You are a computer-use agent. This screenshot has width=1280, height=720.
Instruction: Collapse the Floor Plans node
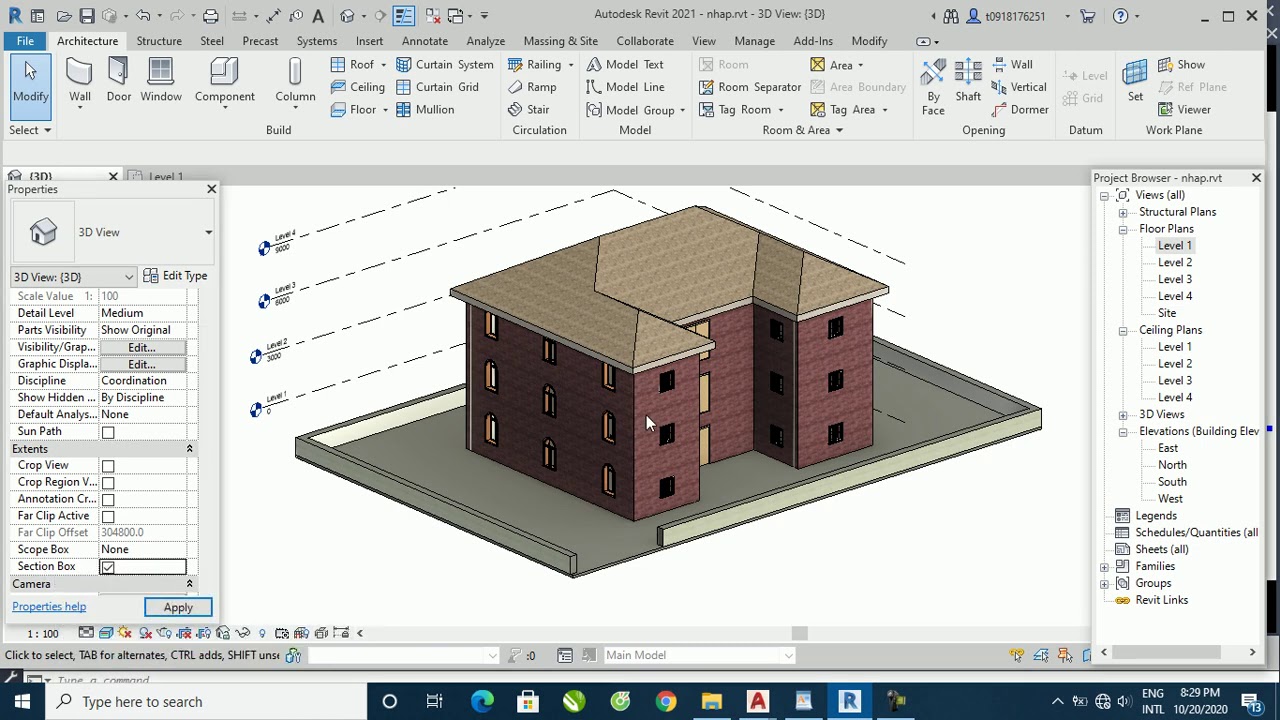(1123, 229)
